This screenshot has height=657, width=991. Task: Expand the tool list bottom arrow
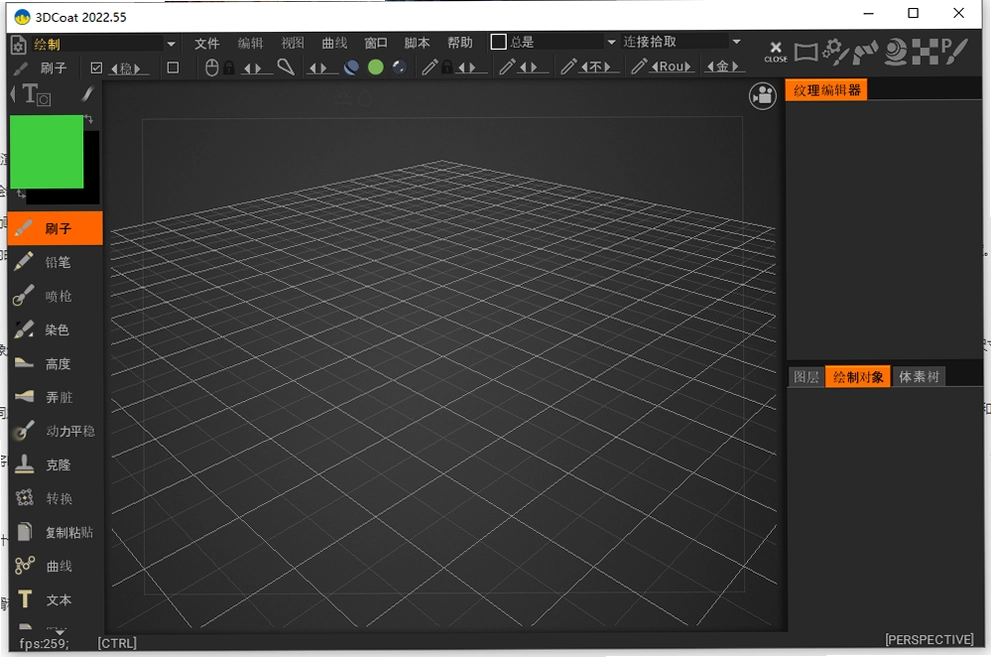point(59,631)
